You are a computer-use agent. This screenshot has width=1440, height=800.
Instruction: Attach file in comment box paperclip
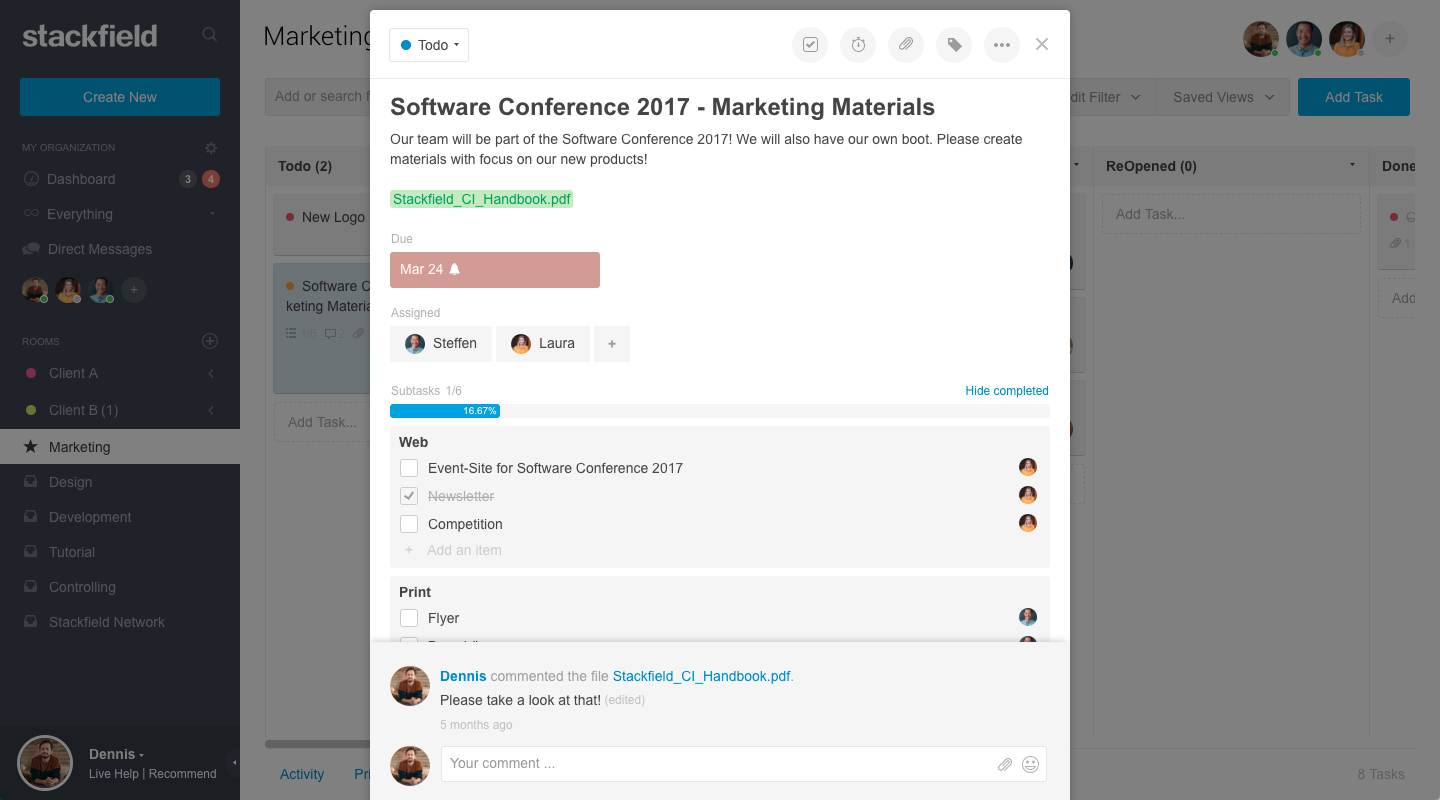point(1005,765)
